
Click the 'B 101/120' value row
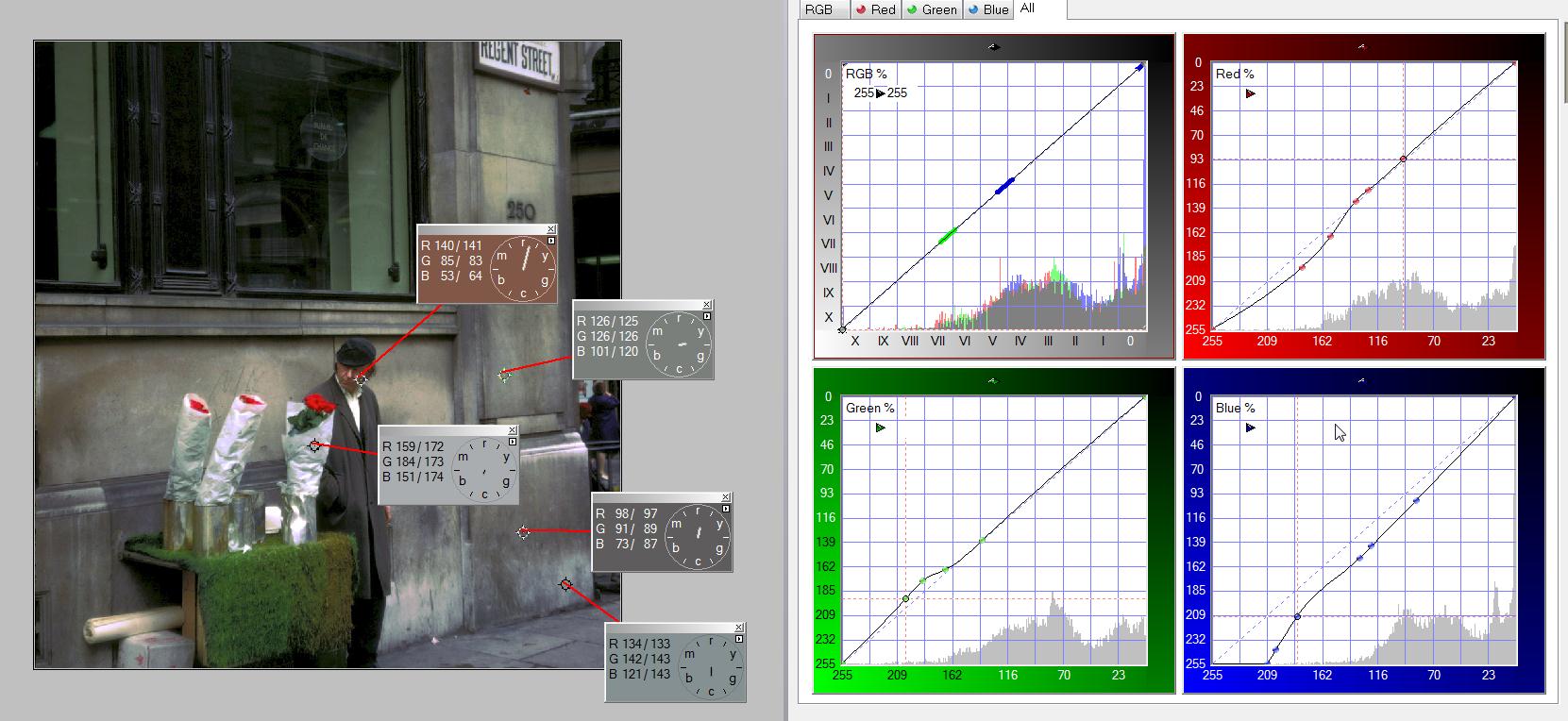coord(608,351)
